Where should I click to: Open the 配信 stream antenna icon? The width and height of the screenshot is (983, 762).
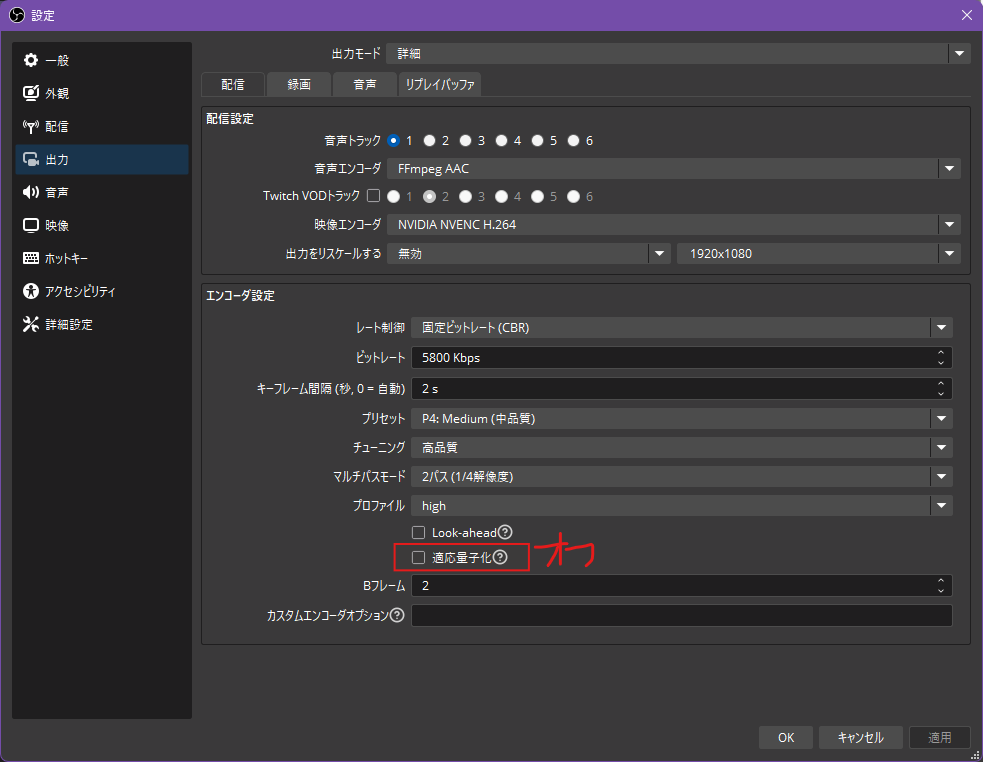point(31,126)
